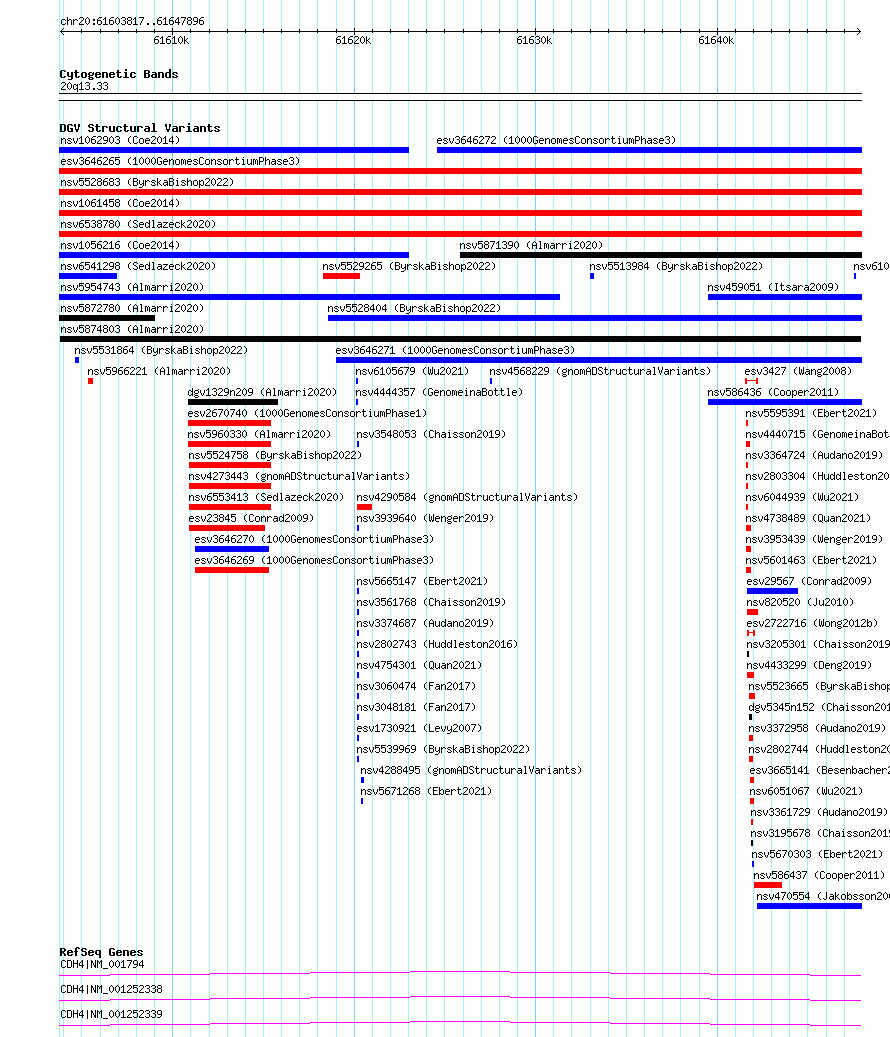Open the nsv6553413 (Sedlazeck2020) label
890x1037 pixels.
click(266, 497)
